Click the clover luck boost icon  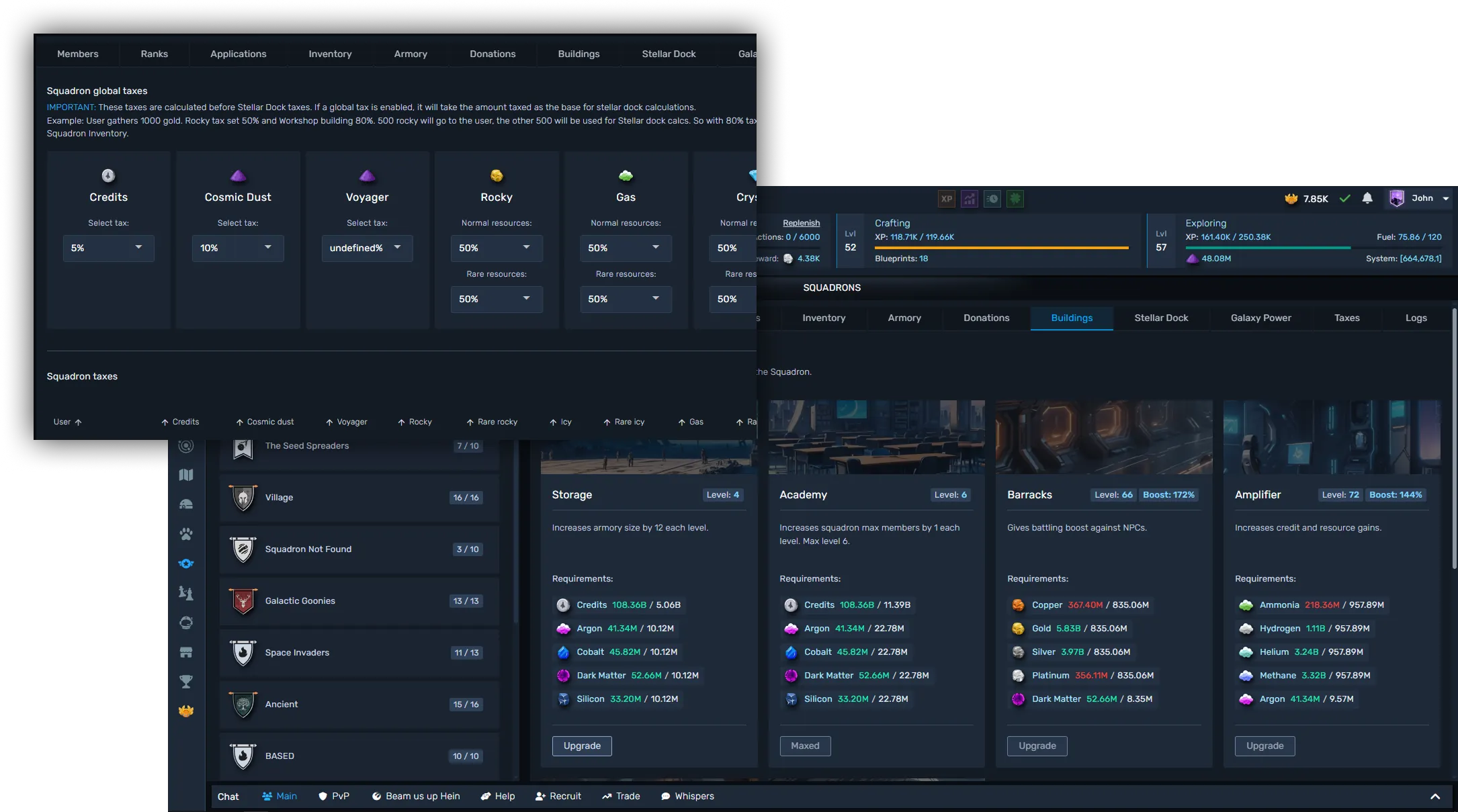(x=1015, y=199)
